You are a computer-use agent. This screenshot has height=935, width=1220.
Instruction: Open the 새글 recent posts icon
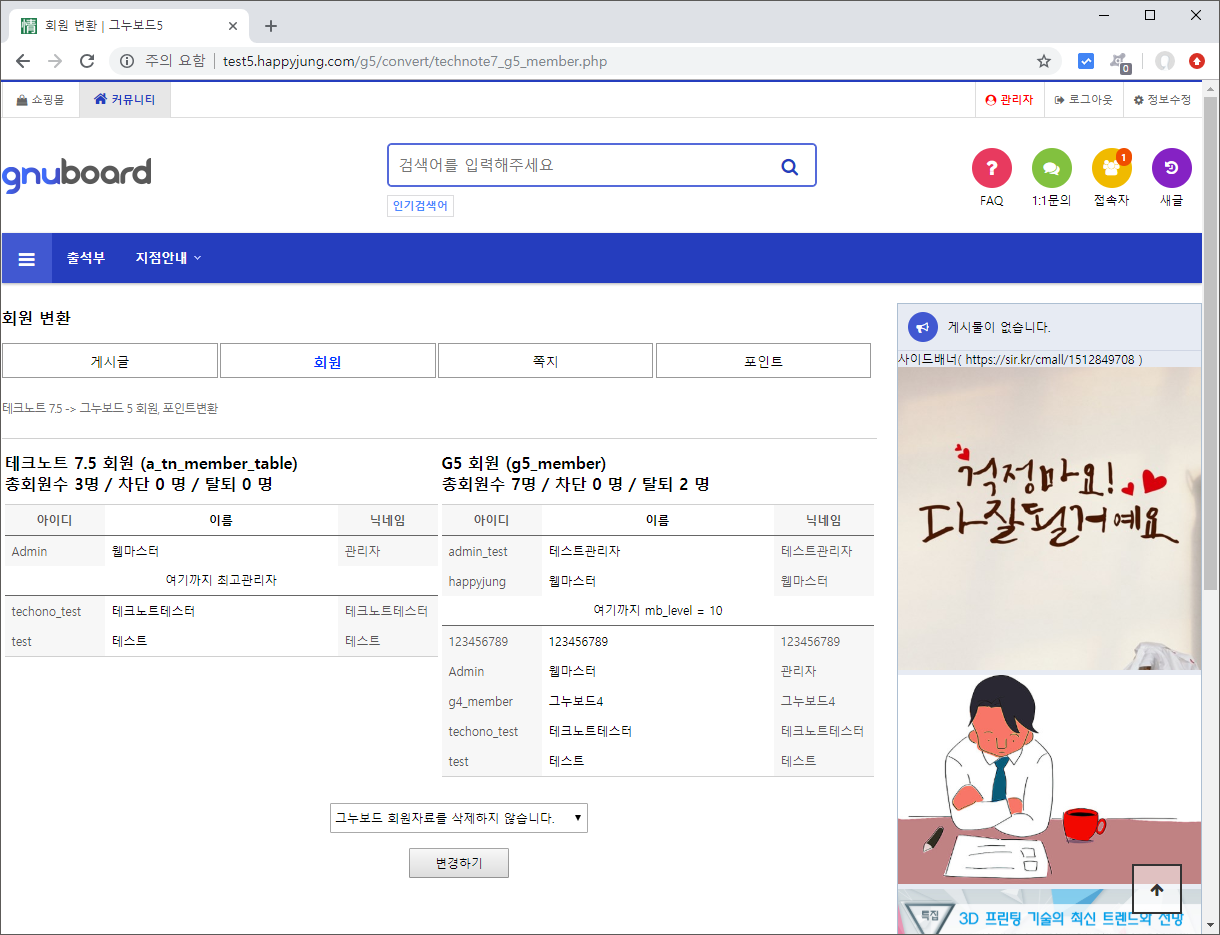point(1171,168)
